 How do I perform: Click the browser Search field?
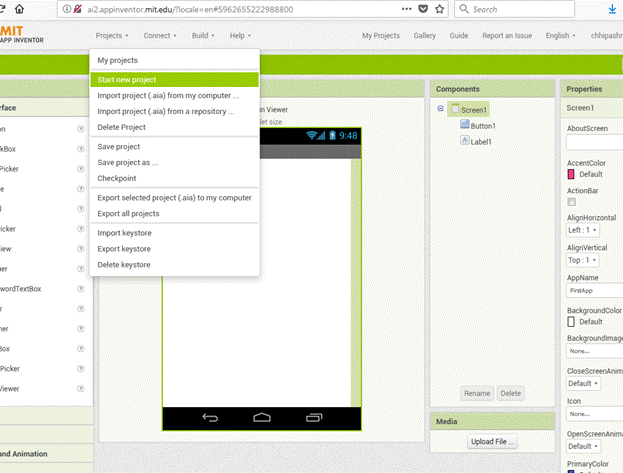tap(515, 9)
